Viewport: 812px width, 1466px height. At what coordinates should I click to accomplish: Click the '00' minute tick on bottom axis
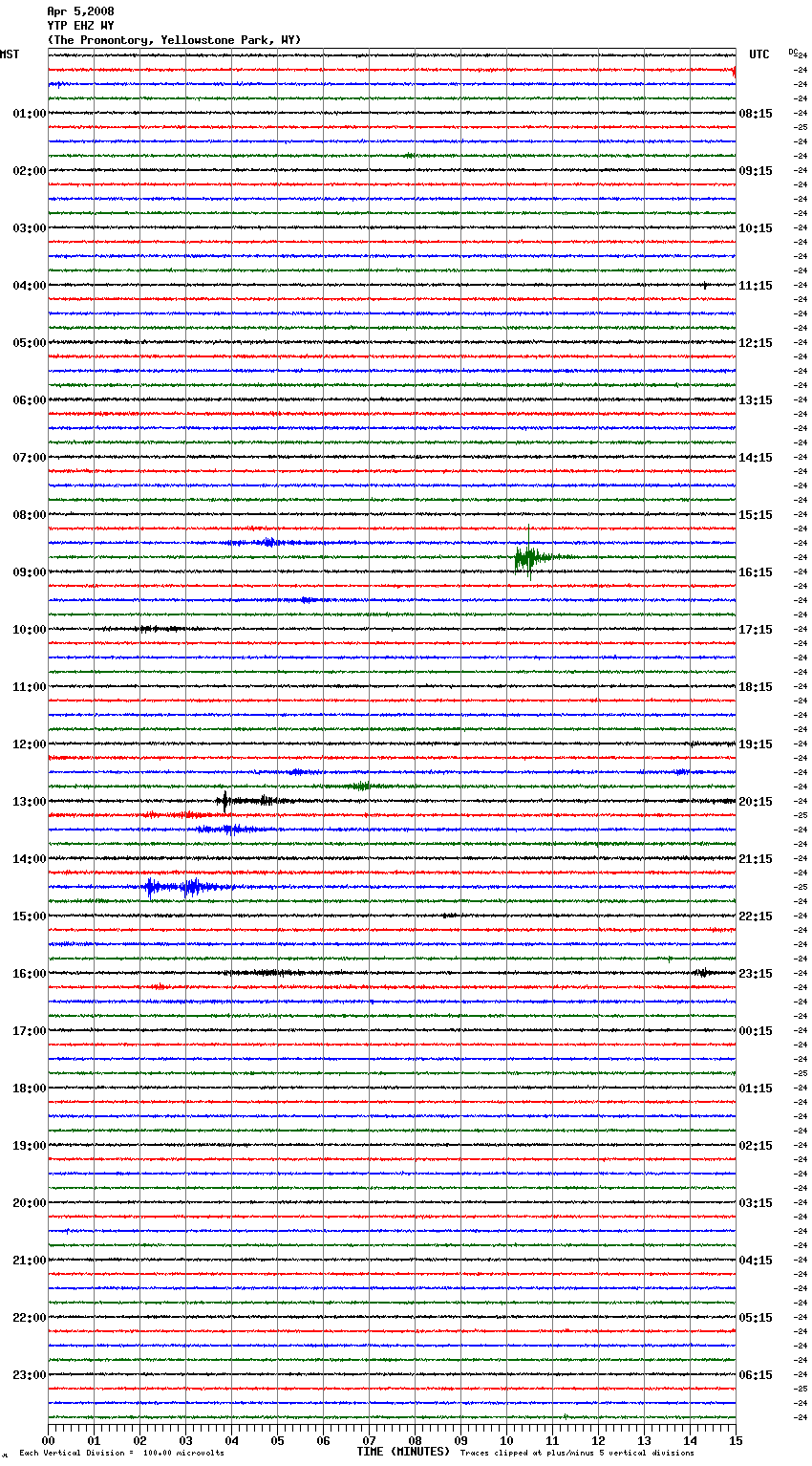point(48,1440)
